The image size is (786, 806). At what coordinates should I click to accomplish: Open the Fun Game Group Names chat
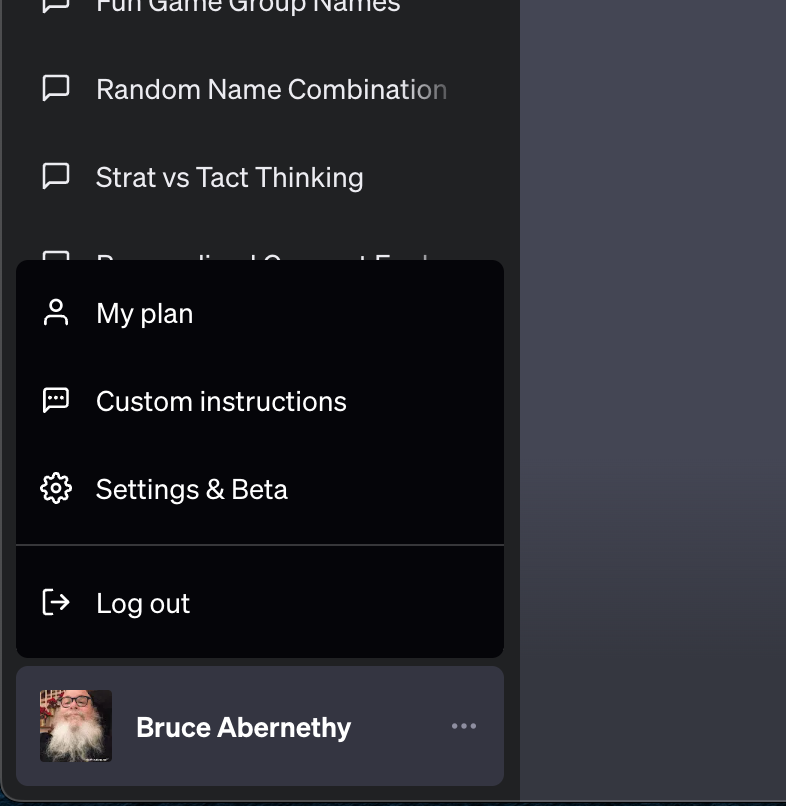click(x=248, y=7)
